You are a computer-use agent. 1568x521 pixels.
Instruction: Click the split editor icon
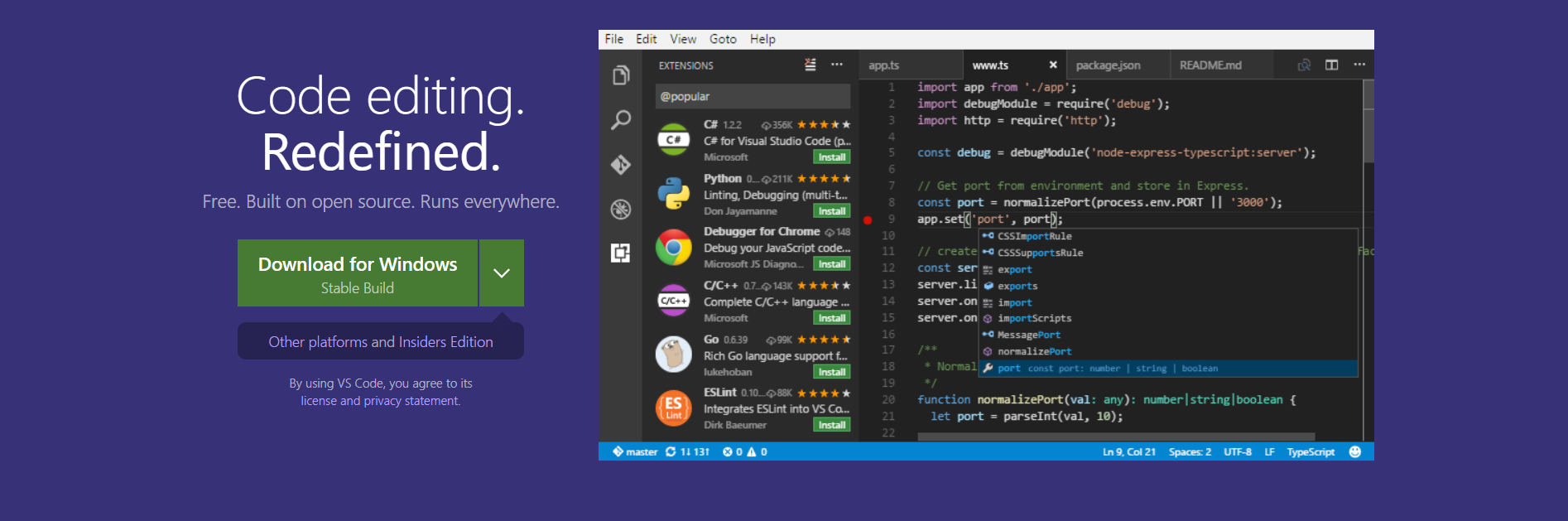(1331, 65)
